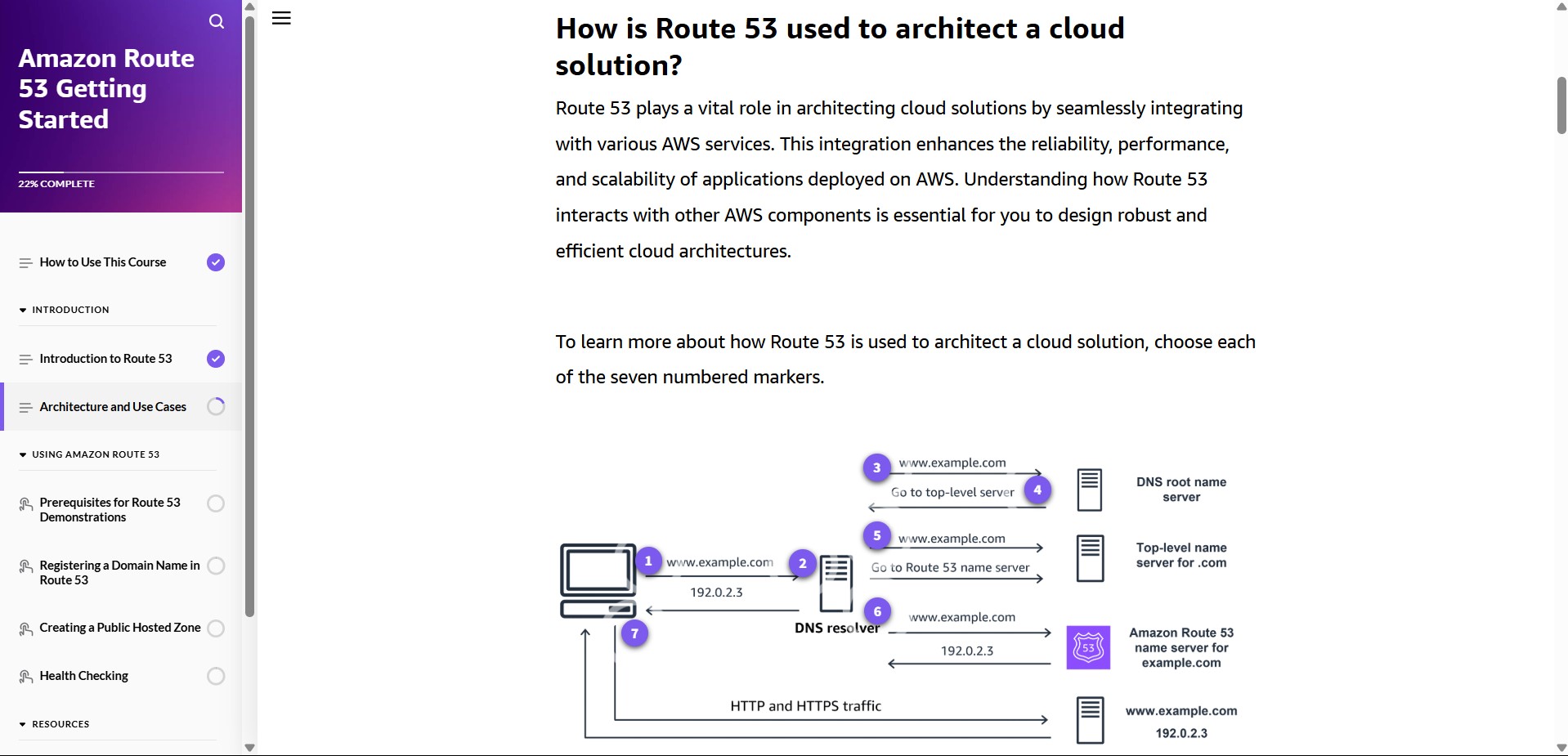Click status circle for Creating a Public Hosted Zone
The width and height of the screenshot is (1568, 756).
click(216, 629)
